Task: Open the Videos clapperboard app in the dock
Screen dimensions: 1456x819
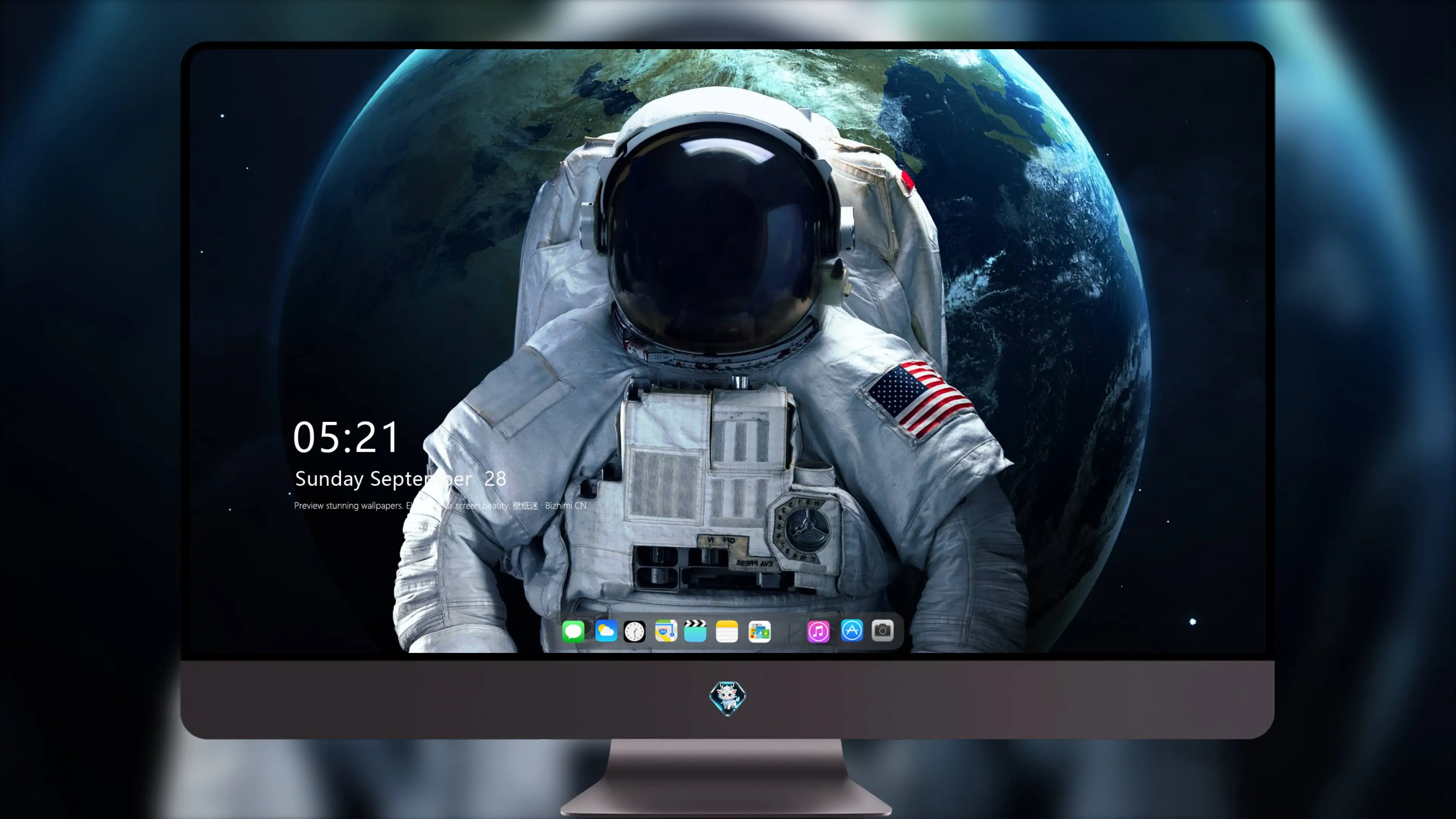Action: click(695, 631)
